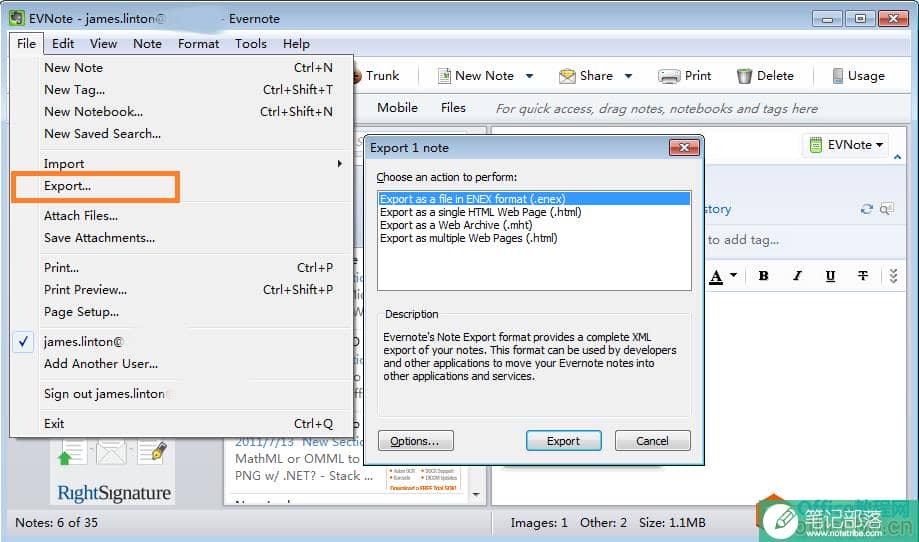Close the Export 1 note dialog

click(x=684, y=148)
